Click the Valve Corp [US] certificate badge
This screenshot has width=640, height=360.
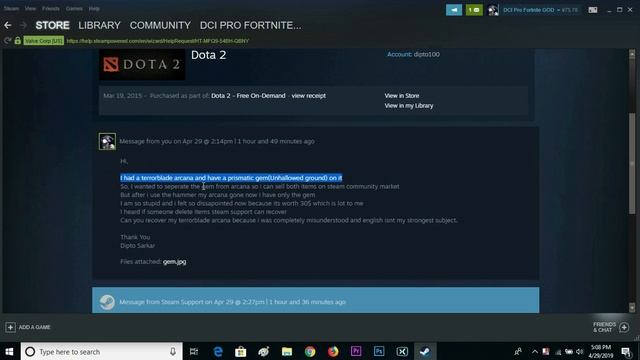click(x=44, y=40)
